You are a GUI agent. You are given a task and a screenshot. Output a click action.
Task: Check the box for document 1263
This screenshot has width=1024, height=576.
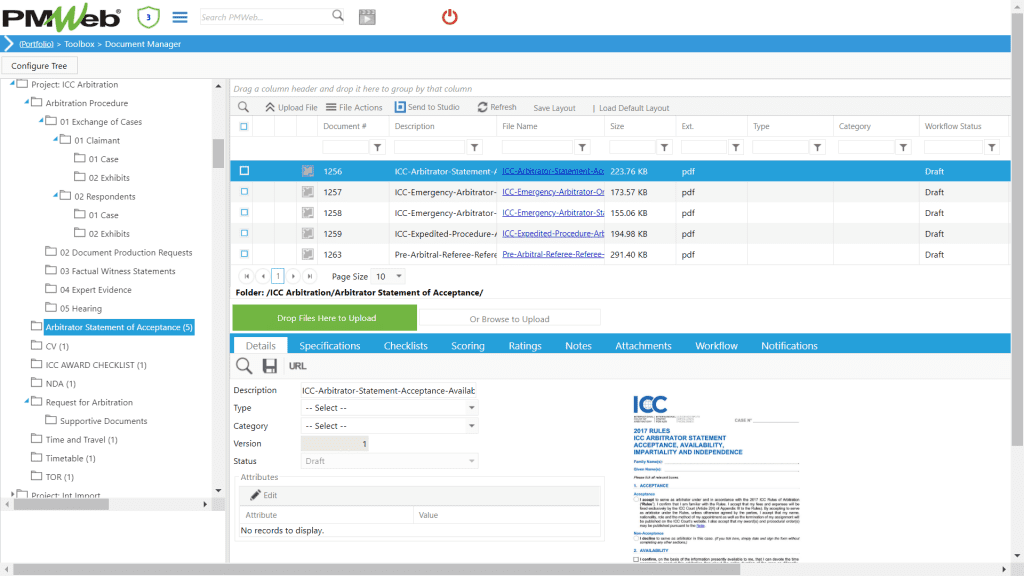click(244, 254)
